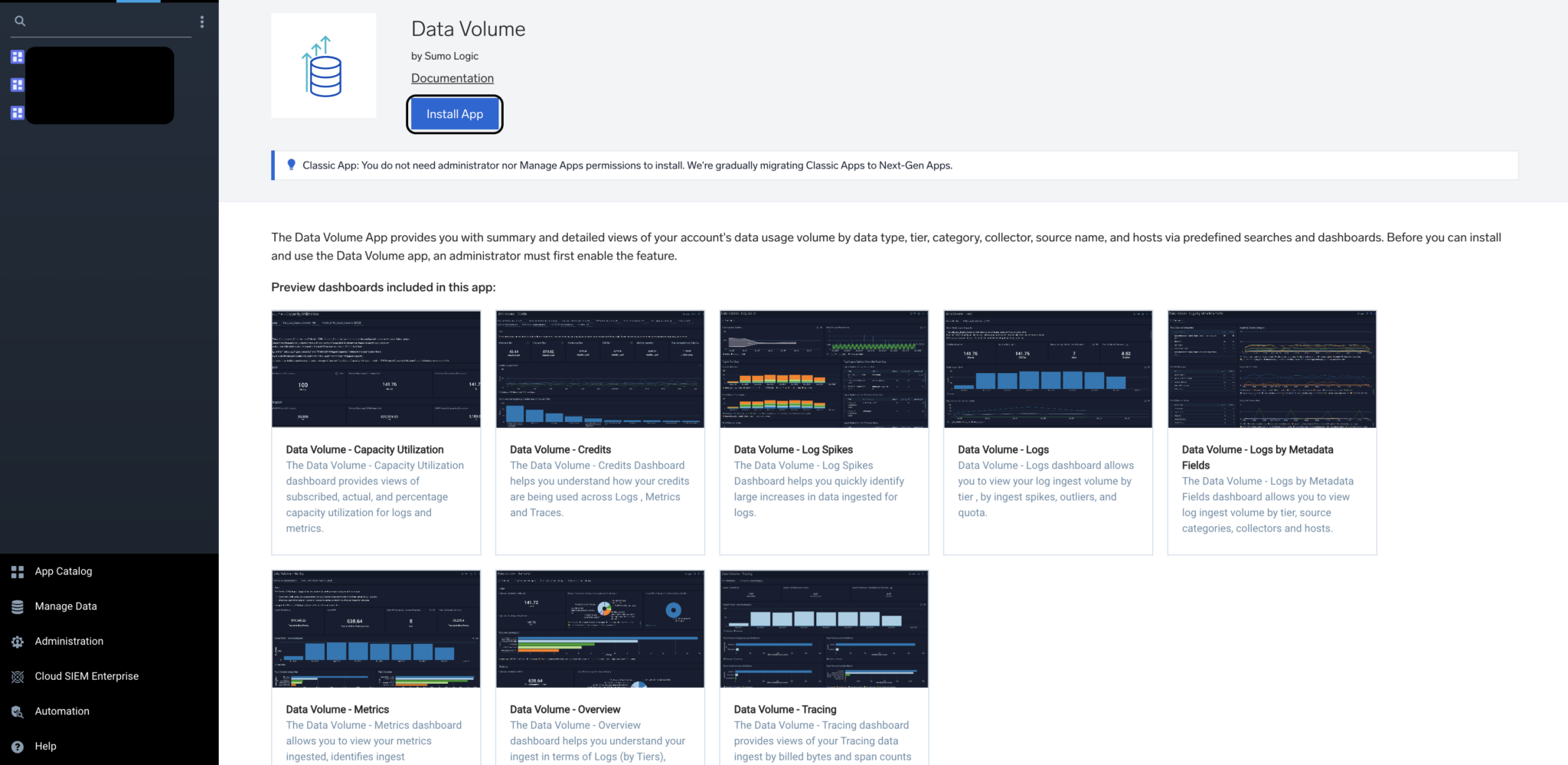
Task: Preview the Capacity Utilization dashboard
Action: (x=375, y=369)
